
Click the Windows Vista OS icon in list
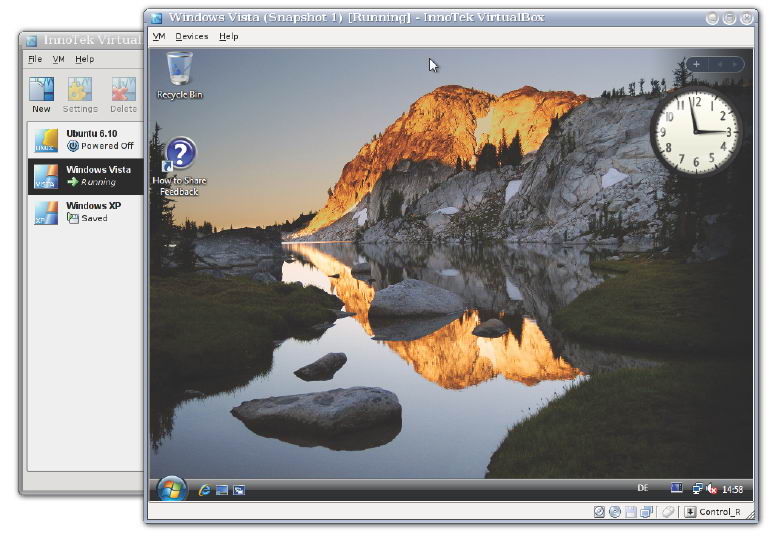46,176
